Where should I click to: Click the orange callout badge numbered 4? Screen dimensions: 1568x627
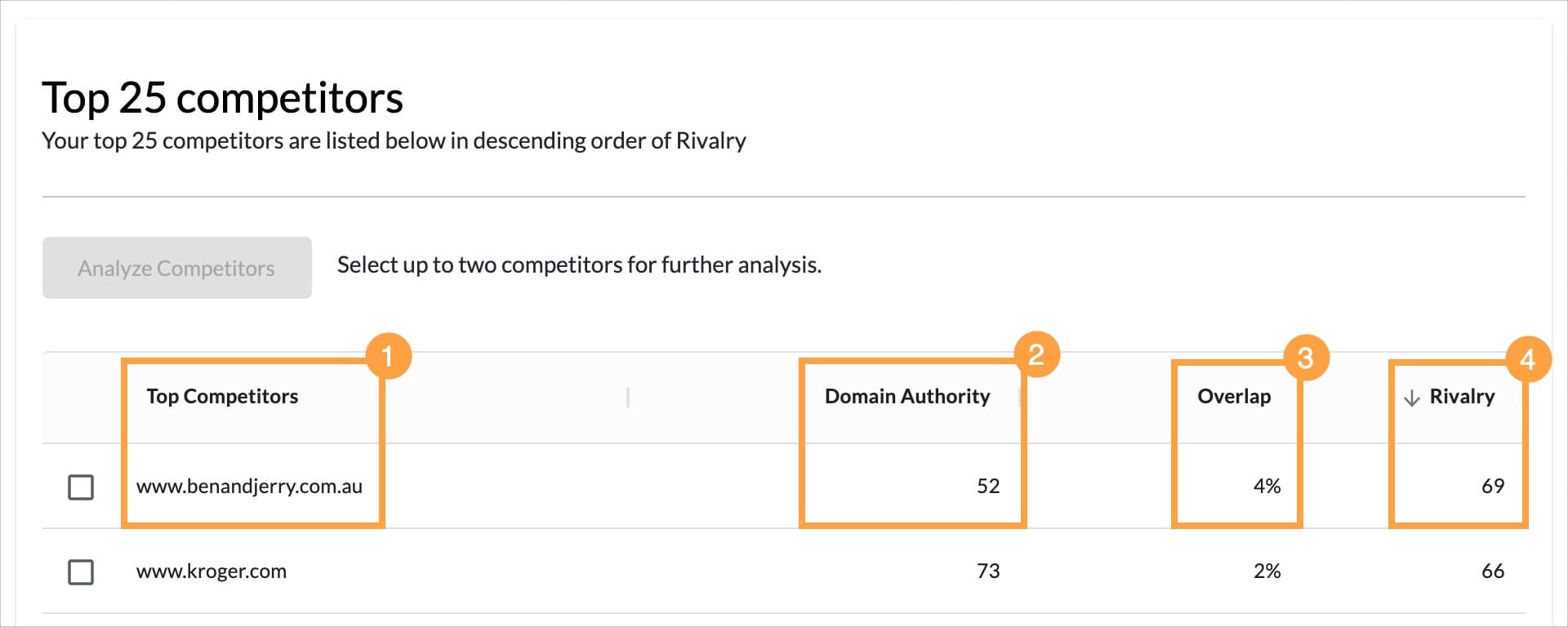[x=1529, y=358]
